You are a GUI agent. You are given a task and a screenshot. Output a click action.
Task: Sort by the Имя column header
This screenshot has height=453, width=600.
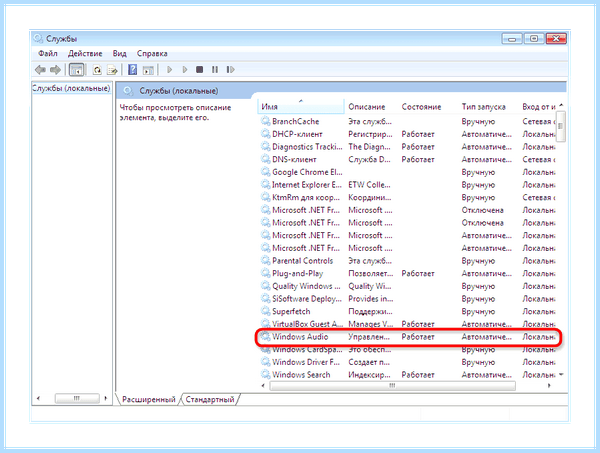coord(301,107)
